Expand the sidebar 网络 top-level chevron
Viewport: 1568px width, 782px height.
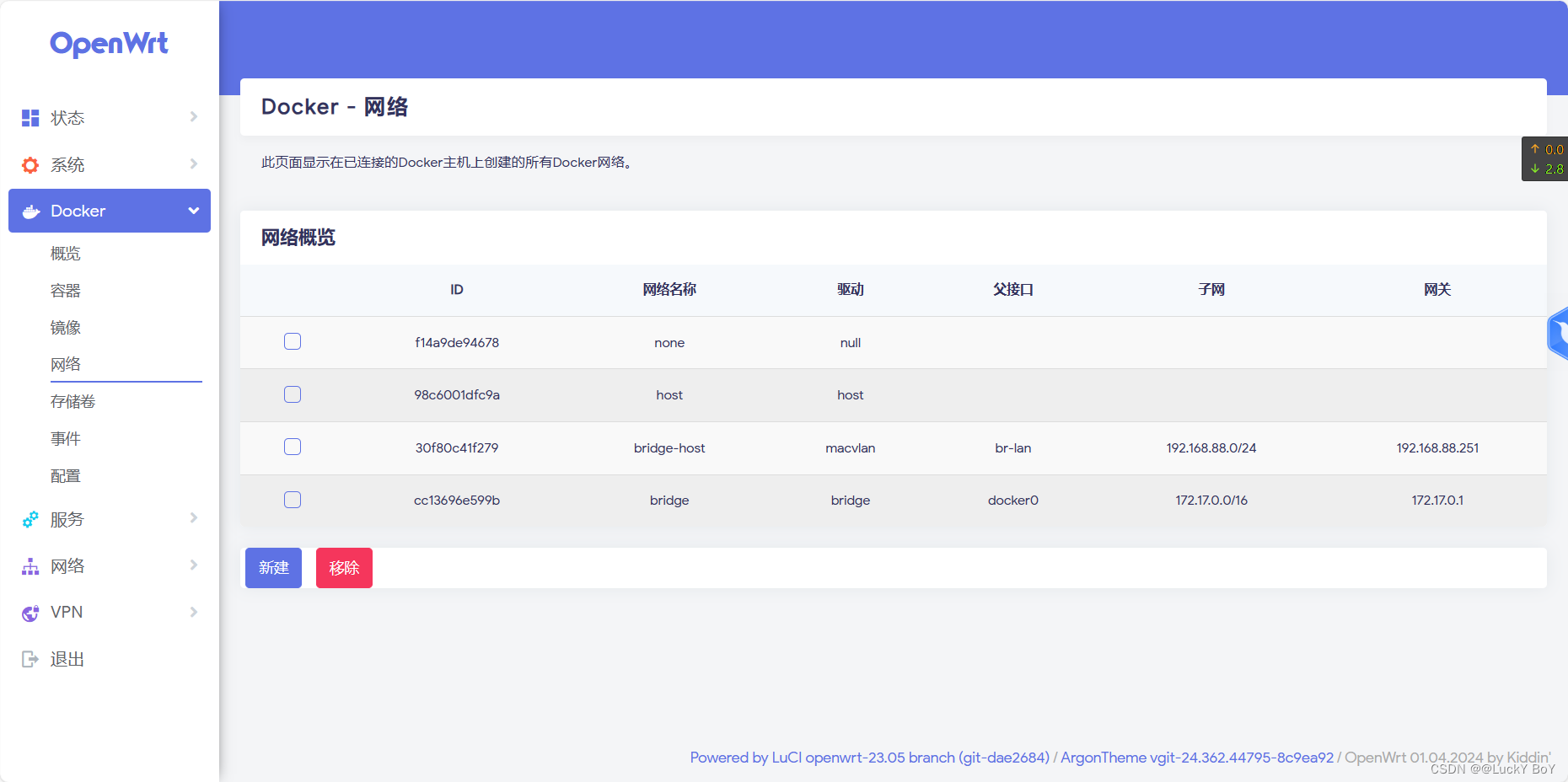coord(193,565)
